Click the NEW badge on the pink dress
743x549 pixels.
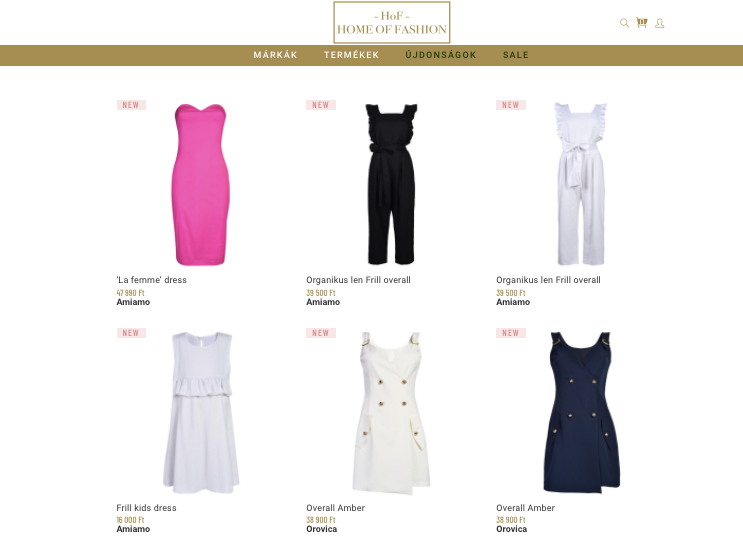(131, 105)
